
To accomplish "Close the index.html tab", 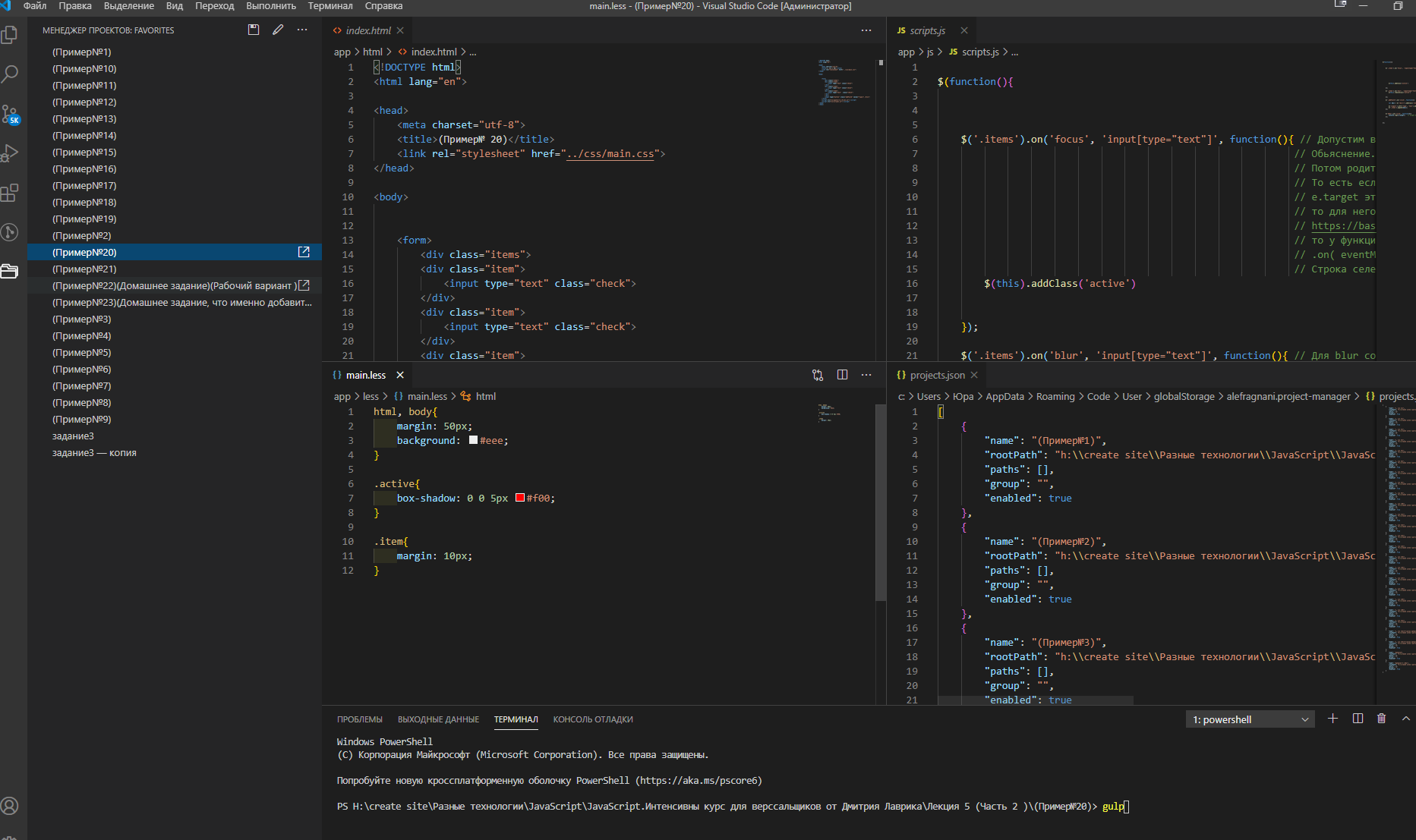I will click(x=400, y=30).
